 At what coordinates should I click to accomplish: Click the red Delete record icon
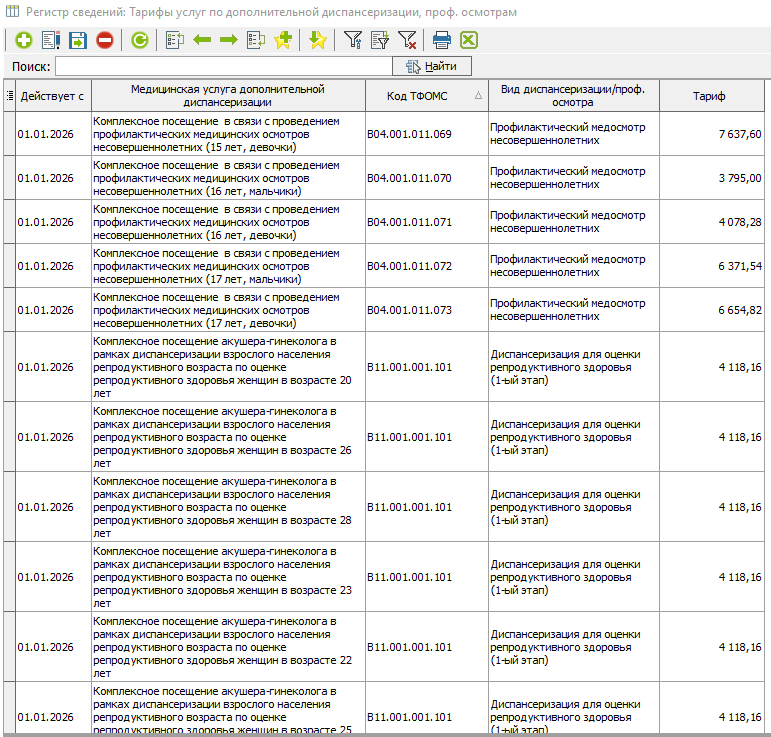(104, 40)
